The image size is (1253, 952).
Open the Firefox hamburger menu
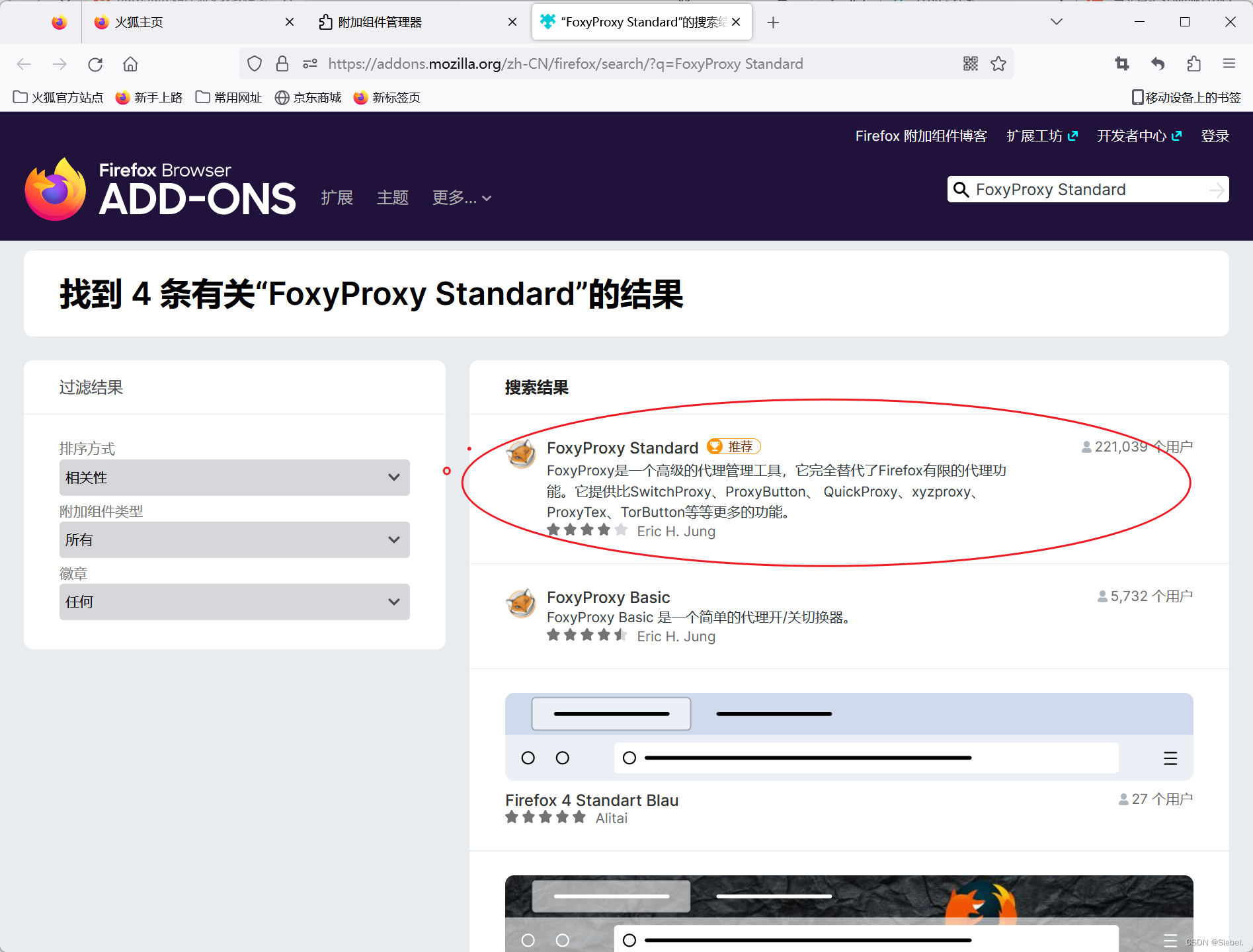[x=1229, y=63]
